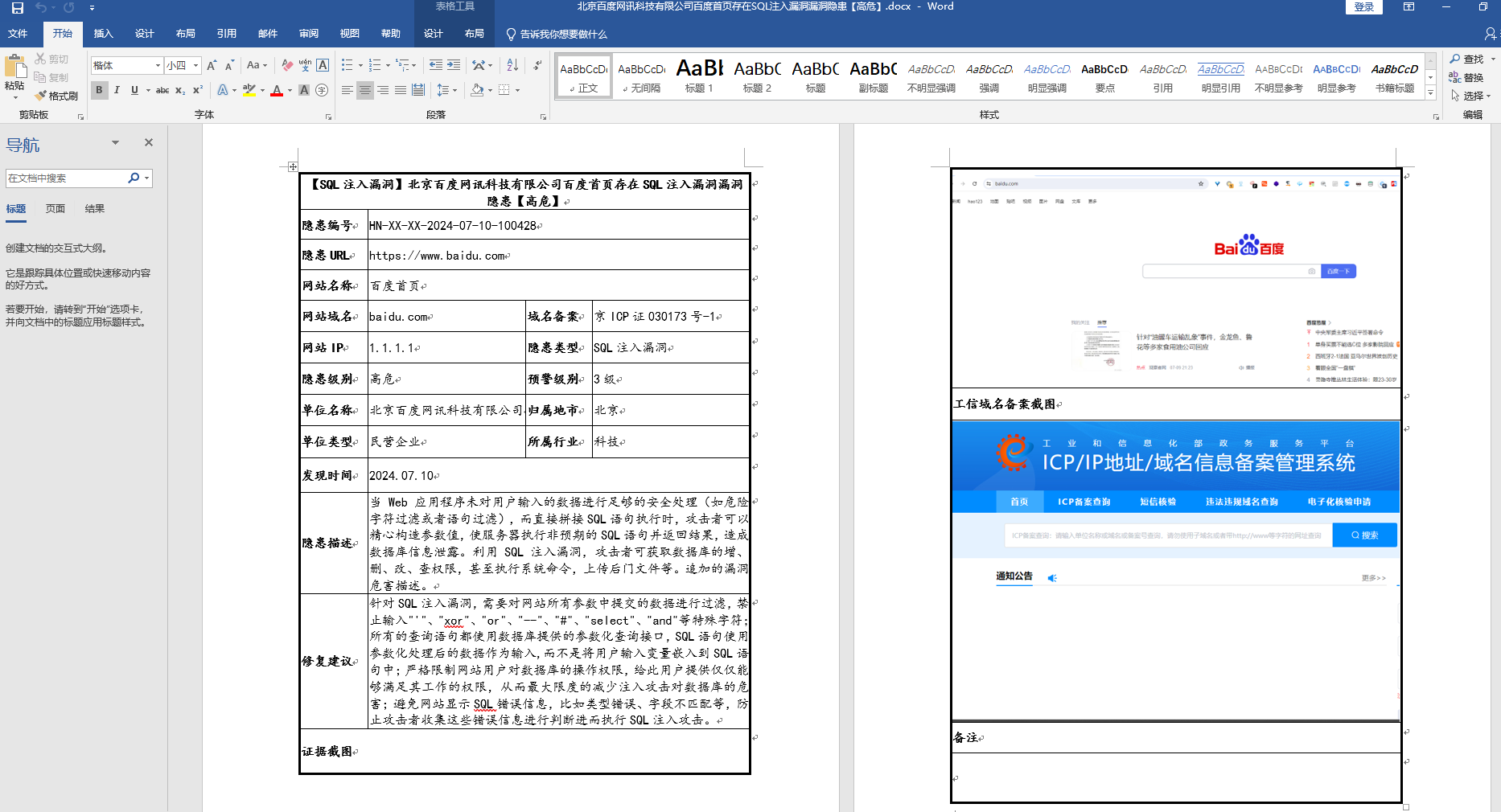Switch to the 视图 ribbon tab
Image resolution: width=1501 pixels, height=812 pixels.
349,34
